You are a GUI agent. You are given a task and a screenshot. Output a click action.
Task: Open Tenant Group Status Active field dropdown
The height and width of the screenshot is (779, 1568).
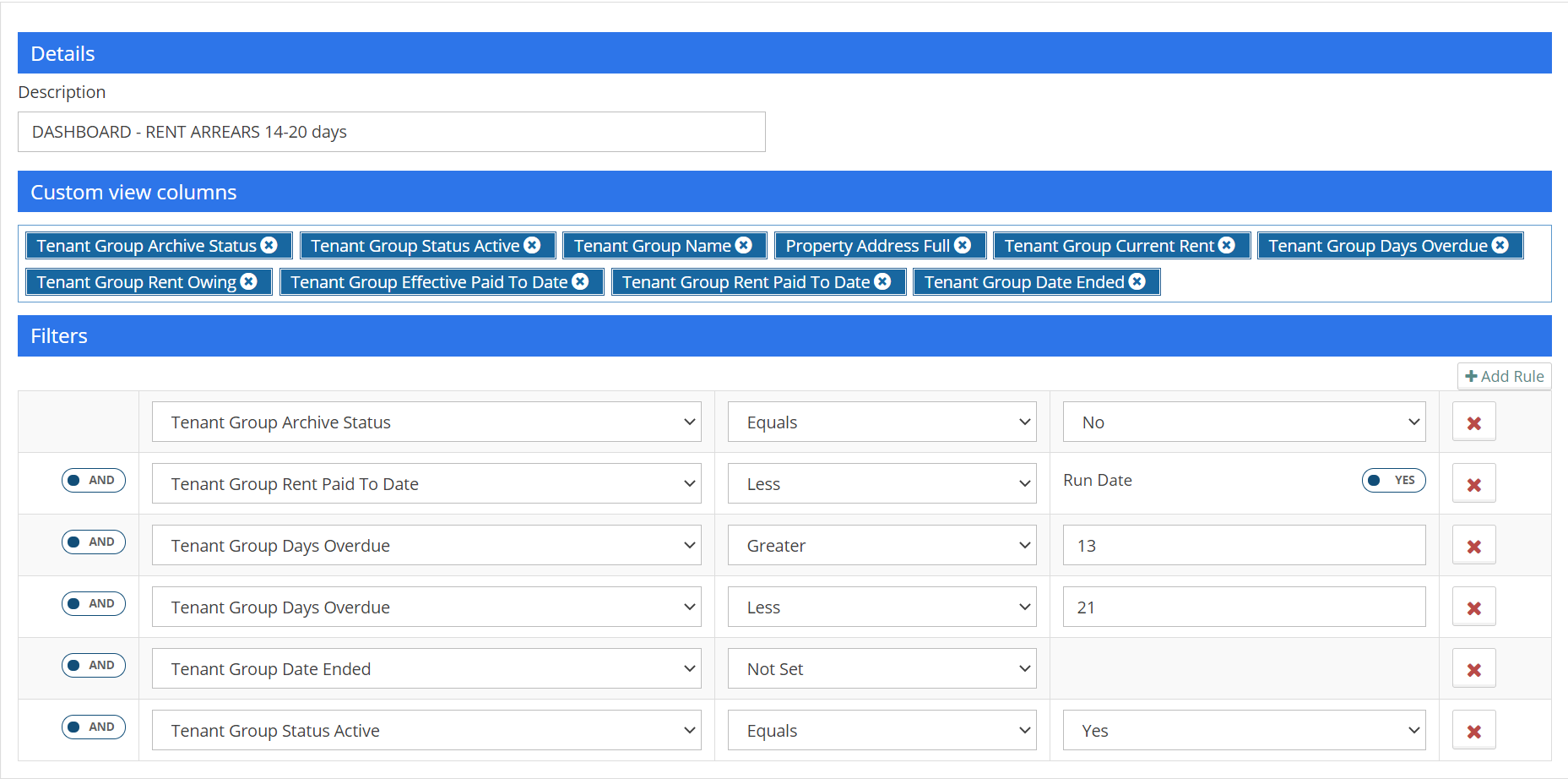[426, 730]
